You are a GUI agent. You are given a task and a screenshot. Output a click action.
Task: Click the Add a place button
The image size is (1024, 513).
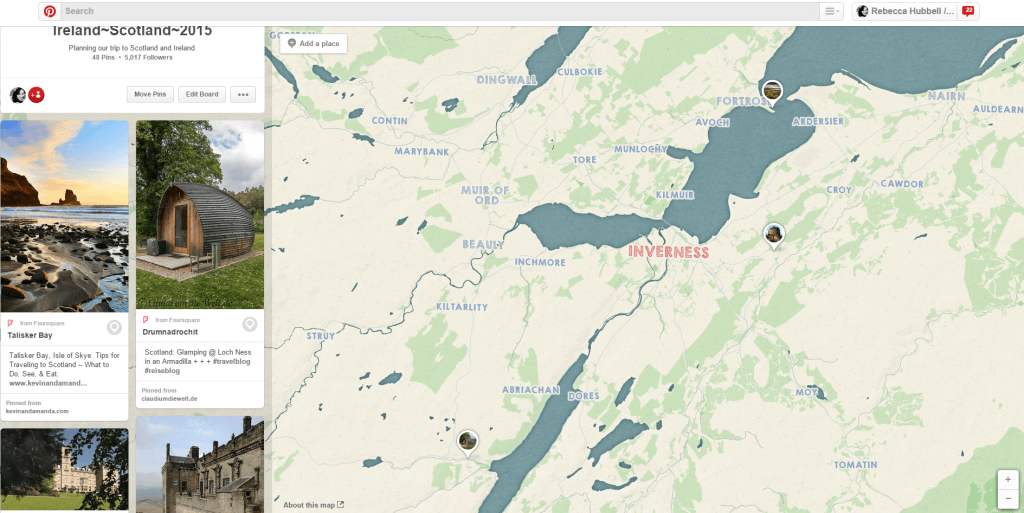[x=313, y=44]
